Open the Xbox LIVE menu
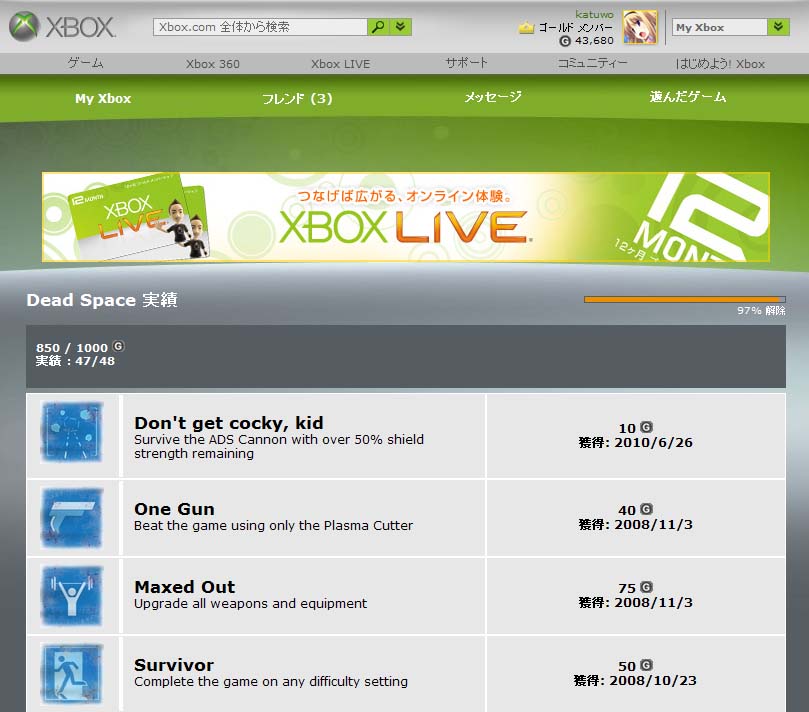 [x=341, y=64]
